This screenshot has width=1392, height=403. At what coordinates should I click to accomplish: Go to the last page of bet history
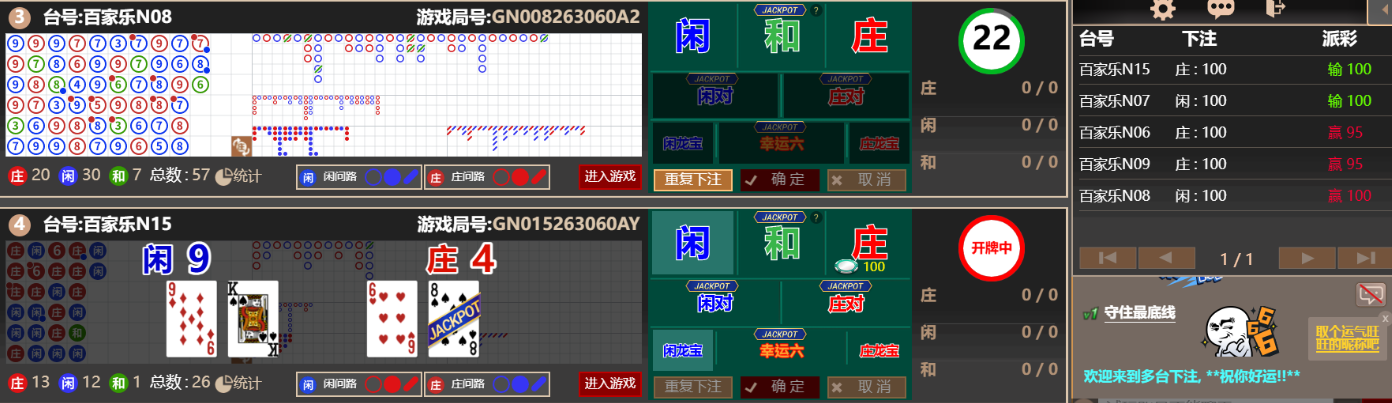1364,258
